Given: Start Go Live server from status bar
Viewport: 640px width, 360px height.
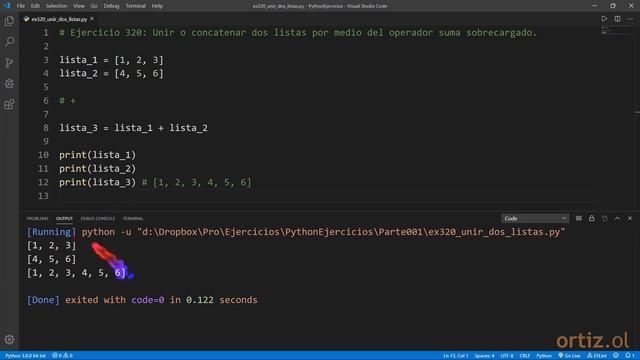Looking at the screenshot, I should pyautogui.click(x=569, y=356).
